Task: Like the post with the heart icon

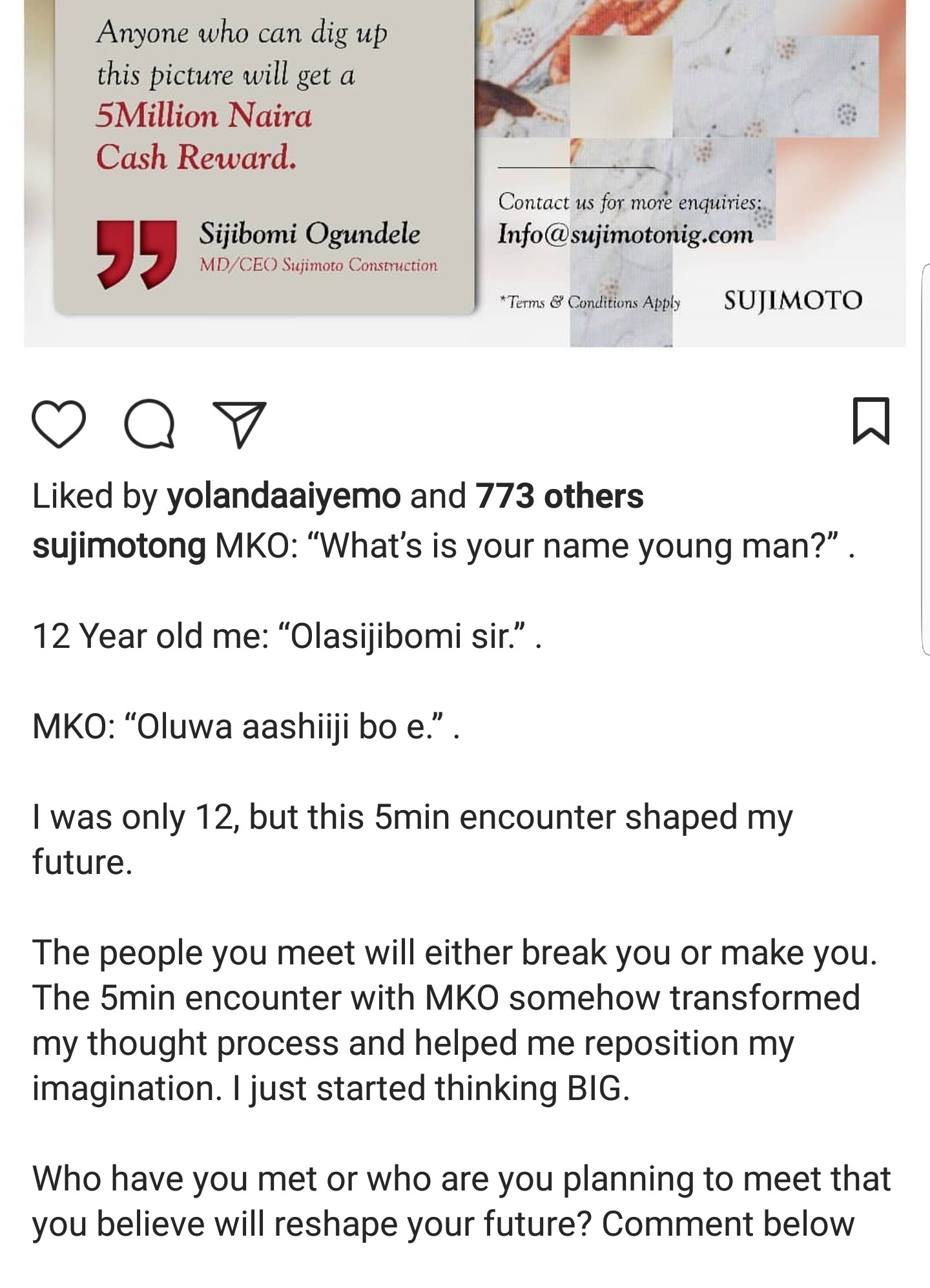Action: pyautogui.click(x=58, y=424)
